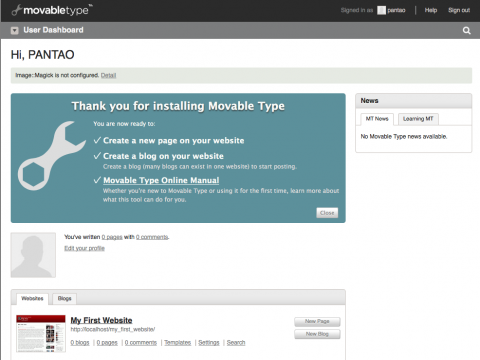Select the Blogs tab
Image resolution: width=480 pixels, height=360 pixels.
pos(64,298)
